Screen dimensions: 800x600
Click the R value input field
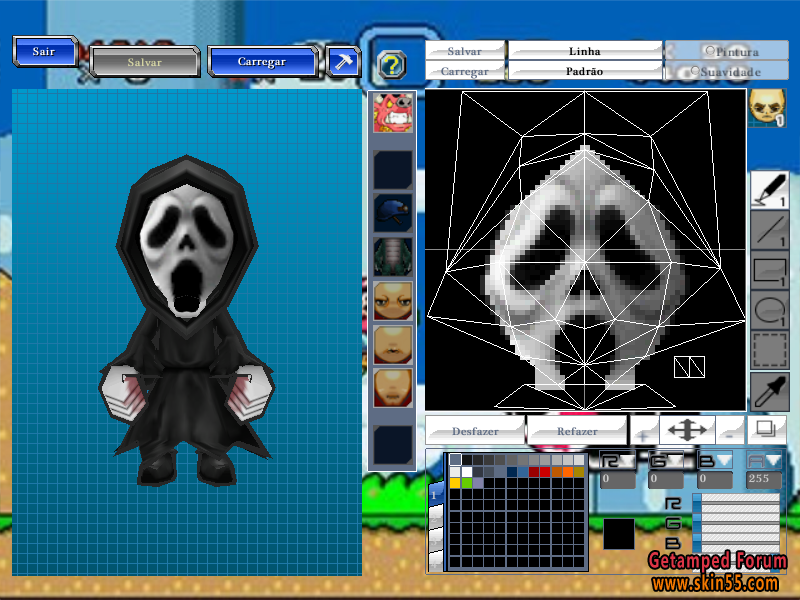(x=618, y=479)
